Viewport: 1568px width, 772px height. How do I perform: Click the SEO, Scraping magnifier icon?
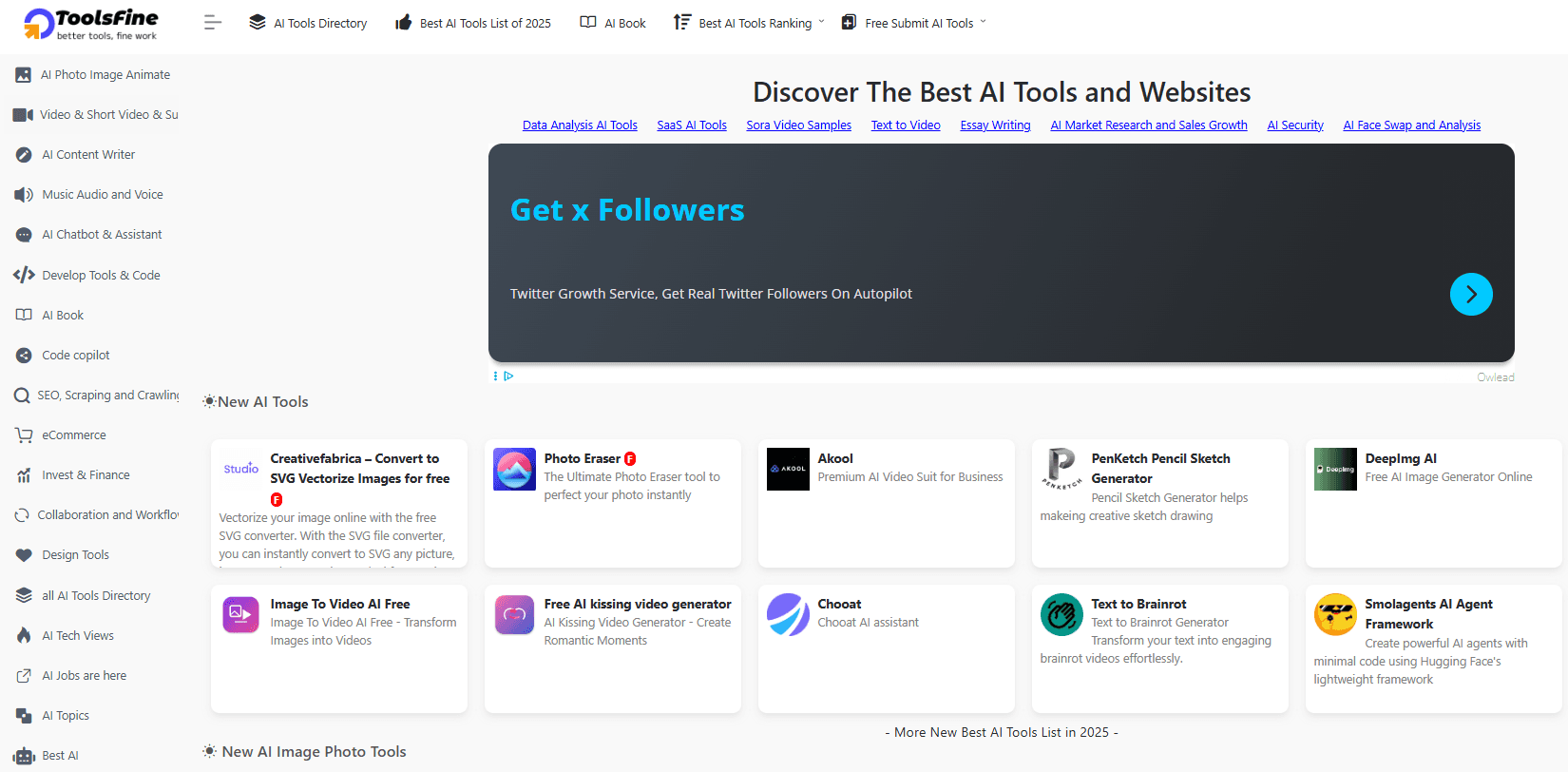coord(21,395)
